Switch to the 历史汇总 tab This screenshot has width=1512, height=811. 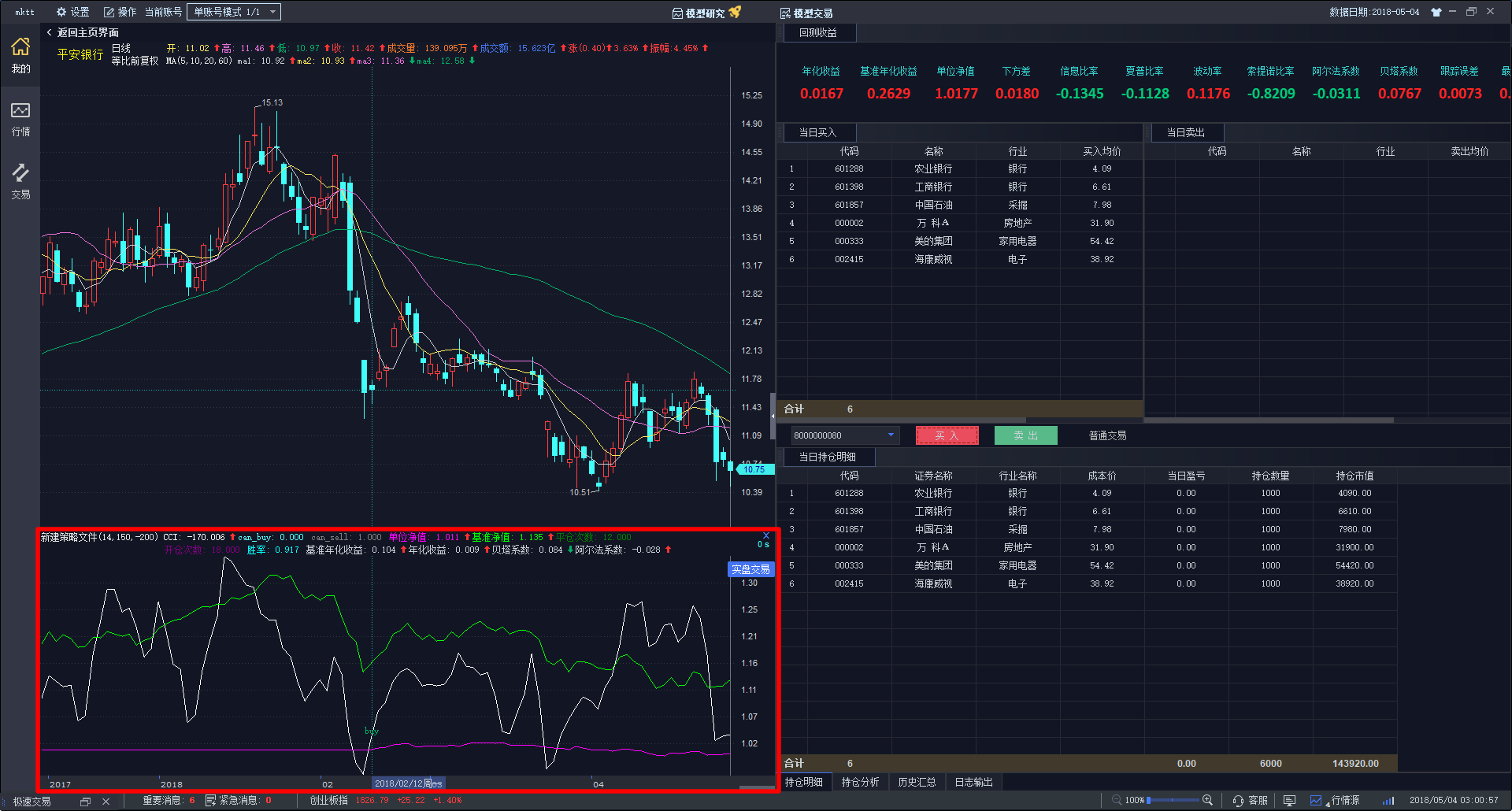[x=917, y=782]
